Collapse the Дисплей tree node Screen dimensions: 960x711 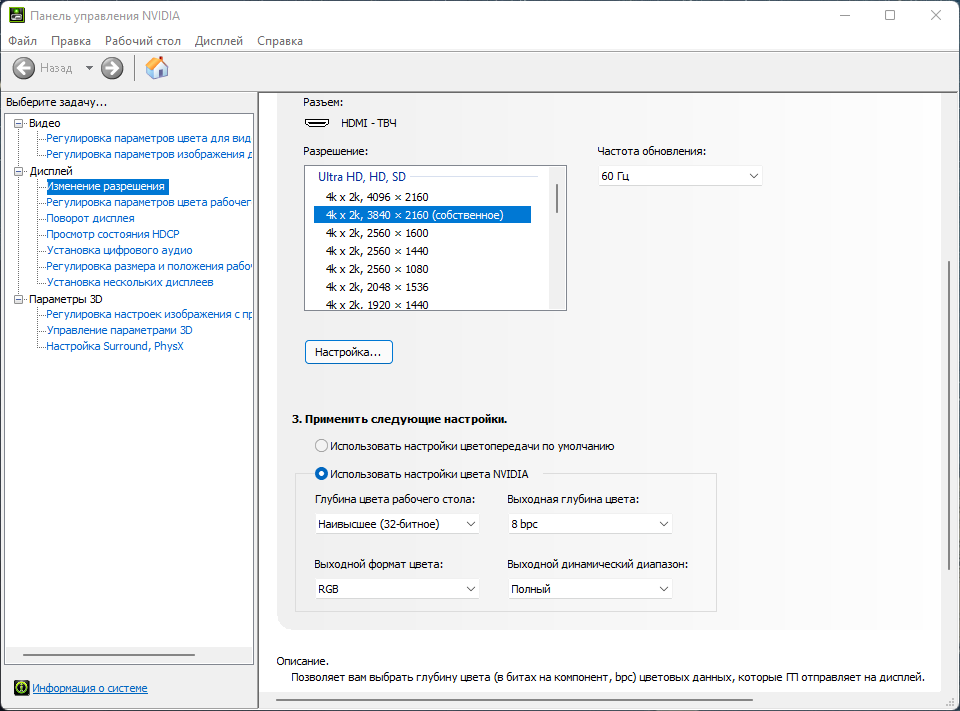point(18,171)
